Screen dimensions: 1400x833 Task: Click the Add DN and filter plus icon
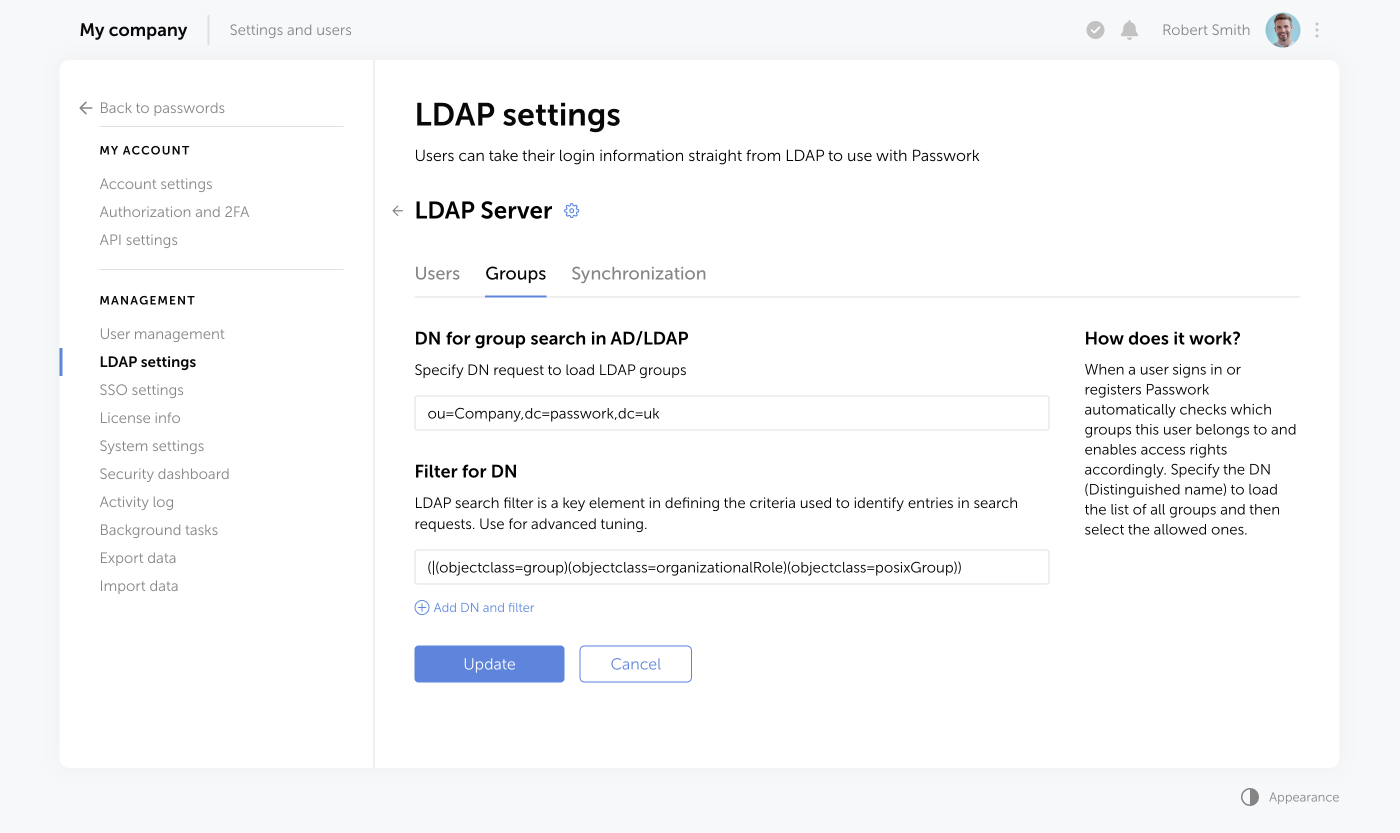pos(421,607)
